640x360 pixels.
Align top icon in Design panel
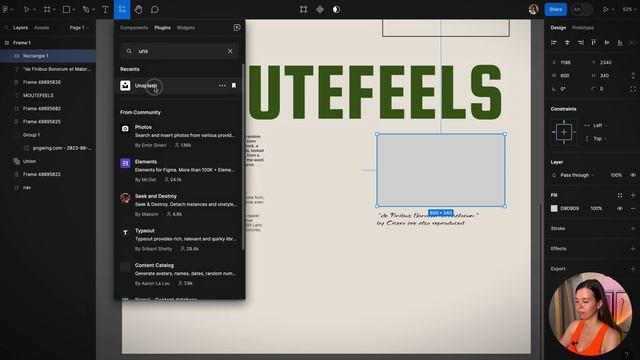pos(593,42)
